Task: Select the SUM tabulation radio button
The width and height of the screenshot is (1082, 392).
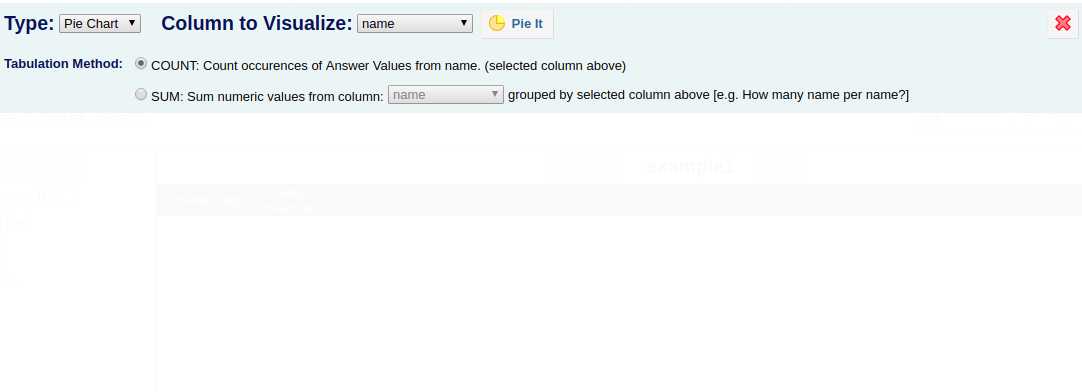Action: tap(141, 94)
